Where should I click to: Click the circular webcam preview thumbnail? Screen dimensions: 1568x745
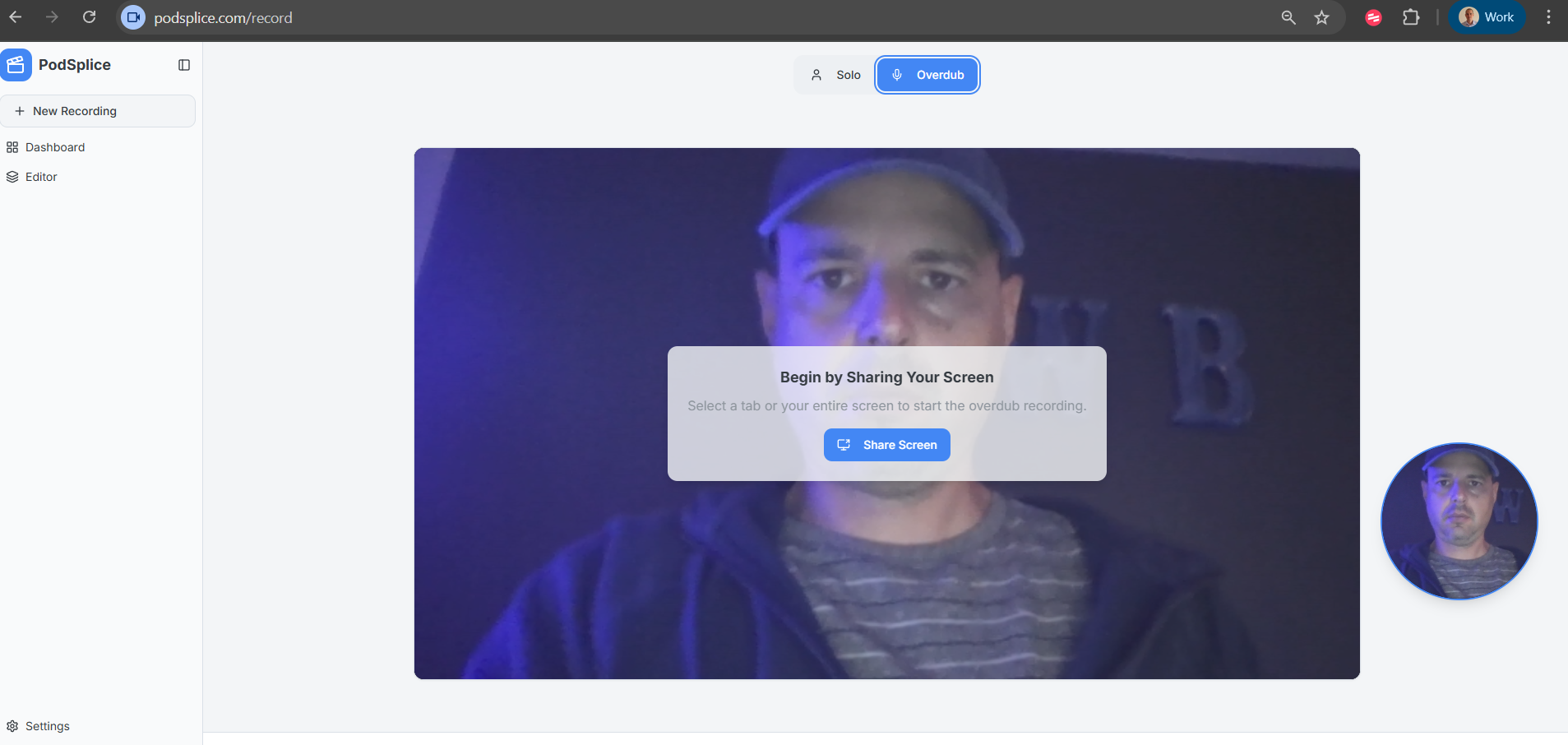point(1457,521)
